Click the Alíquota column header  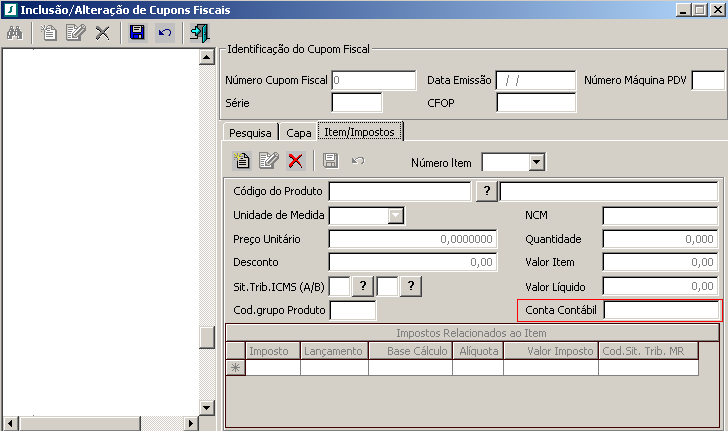tap(478, 351)
